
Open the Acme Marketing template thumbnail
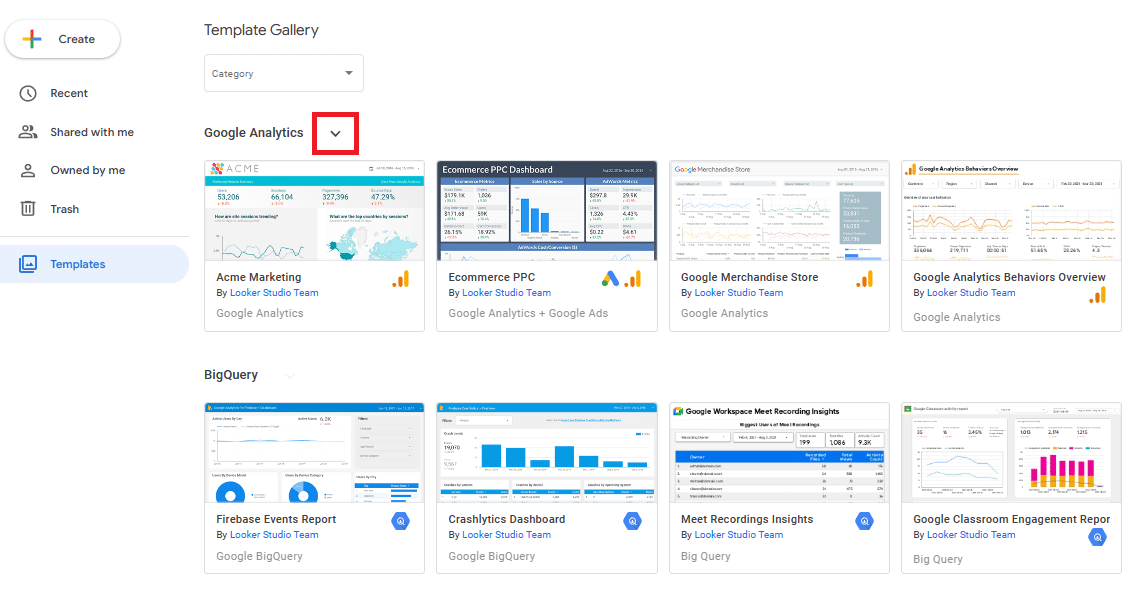coord(314,211)
